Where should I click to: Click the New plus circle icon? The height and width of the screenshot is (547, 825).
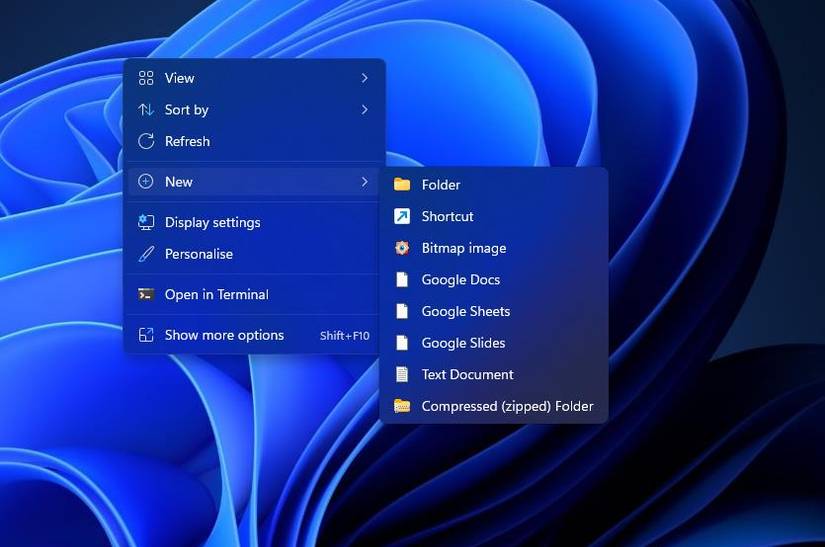tap(146, 181)
